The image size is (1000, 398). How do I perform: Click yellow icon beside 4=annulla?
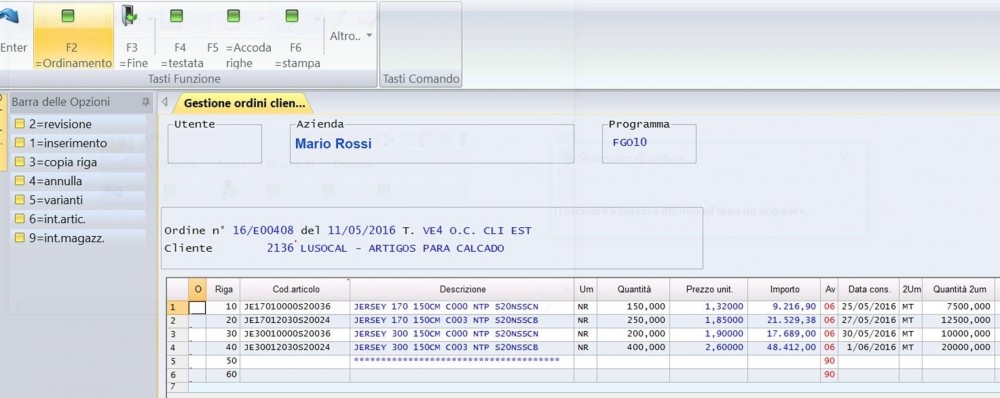click(20, 181)
